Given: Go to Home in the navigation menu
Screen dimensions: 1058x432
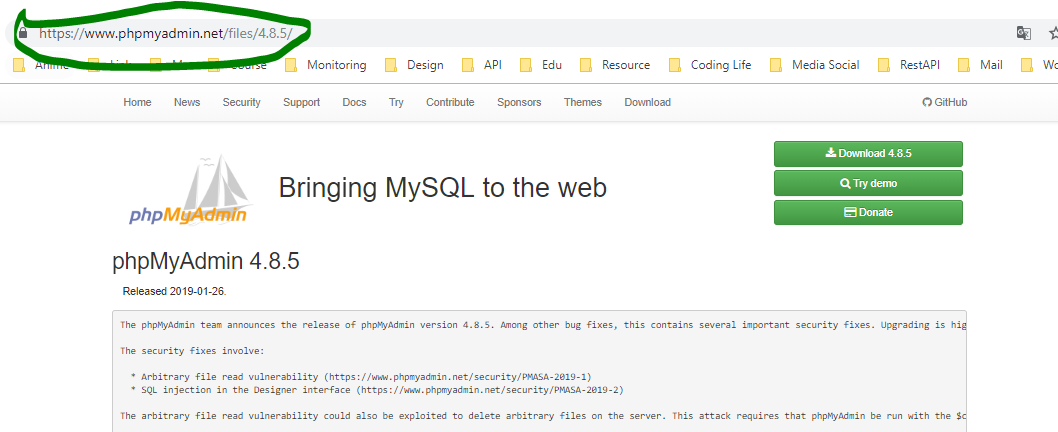Looking at the screenshot, I should pyautogui.click(x=137, y=102).
